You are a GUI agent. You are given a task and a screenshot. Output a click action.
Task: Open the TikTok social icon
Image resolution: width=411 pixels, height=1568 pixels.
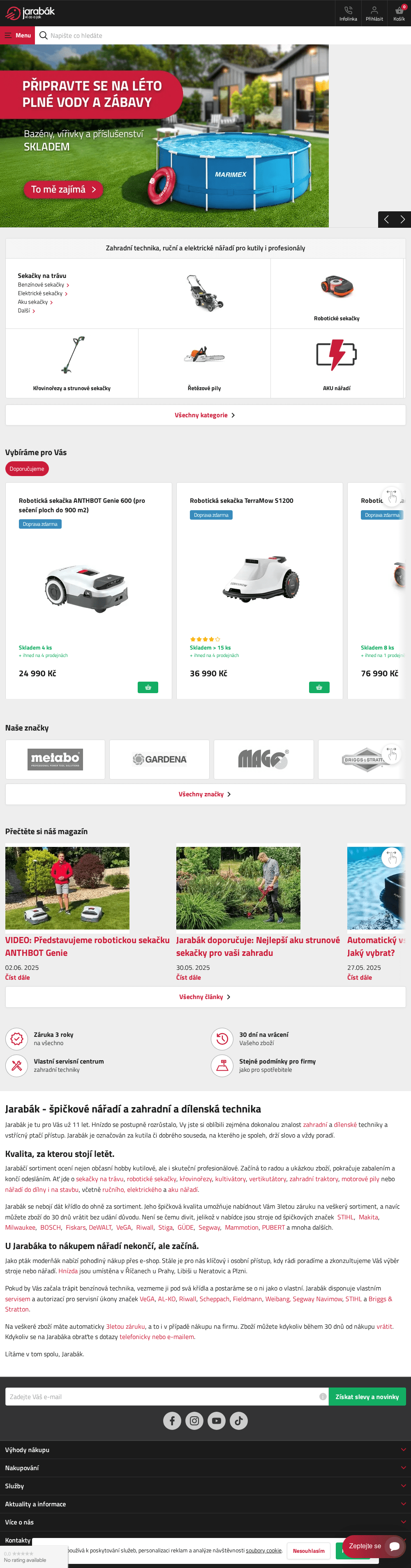[x=239, y=1421]
